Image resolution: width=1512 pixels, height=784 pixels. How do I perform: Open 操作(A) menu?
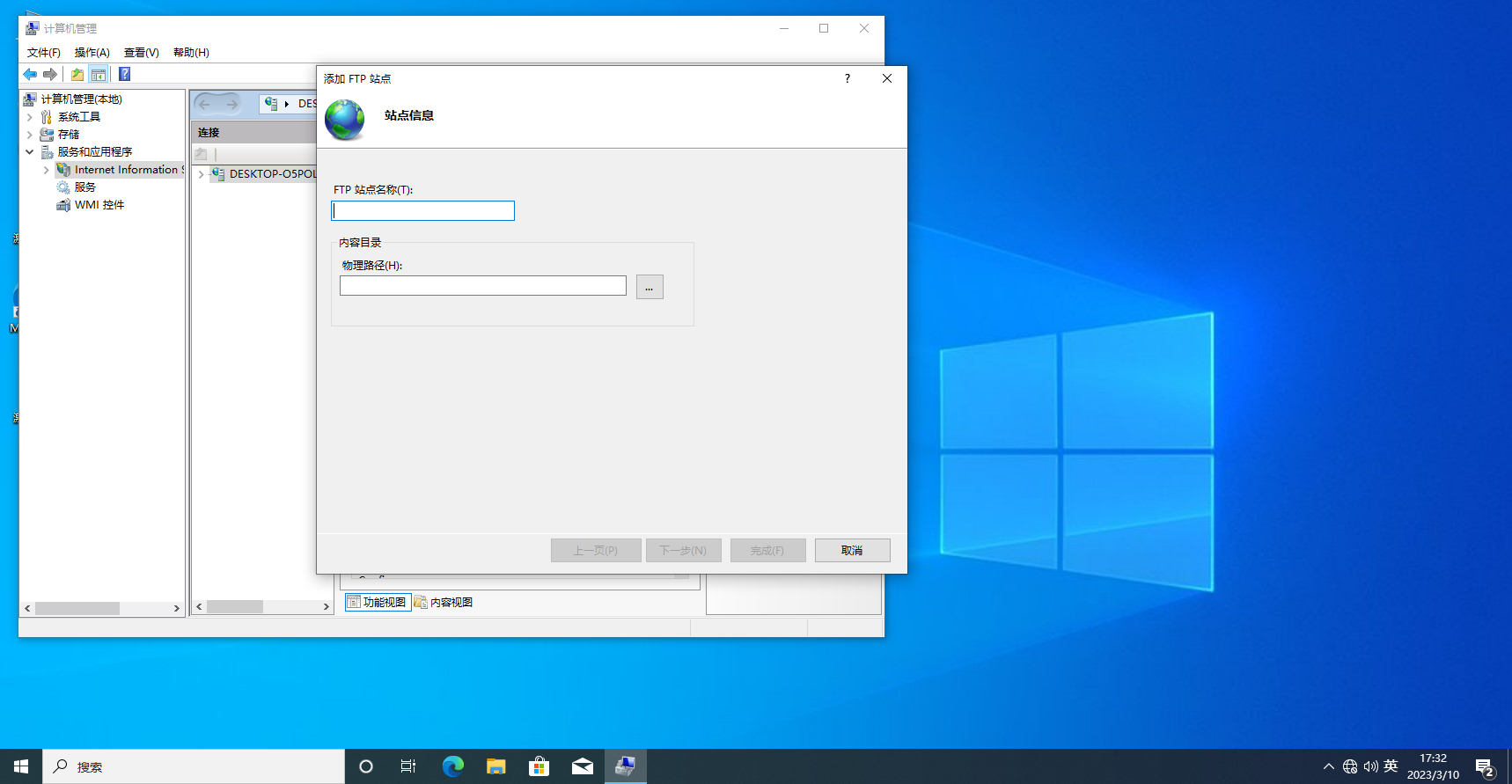point(92,53)
